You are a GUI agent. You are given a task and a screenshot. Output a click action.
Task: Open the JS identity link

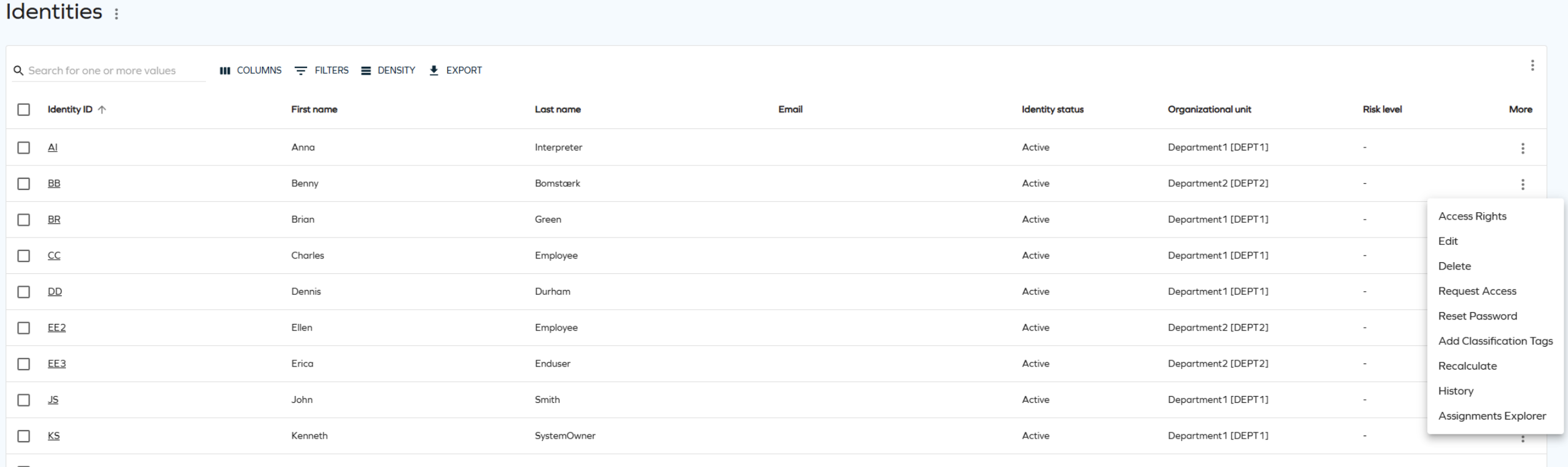(x=53, y=400)
